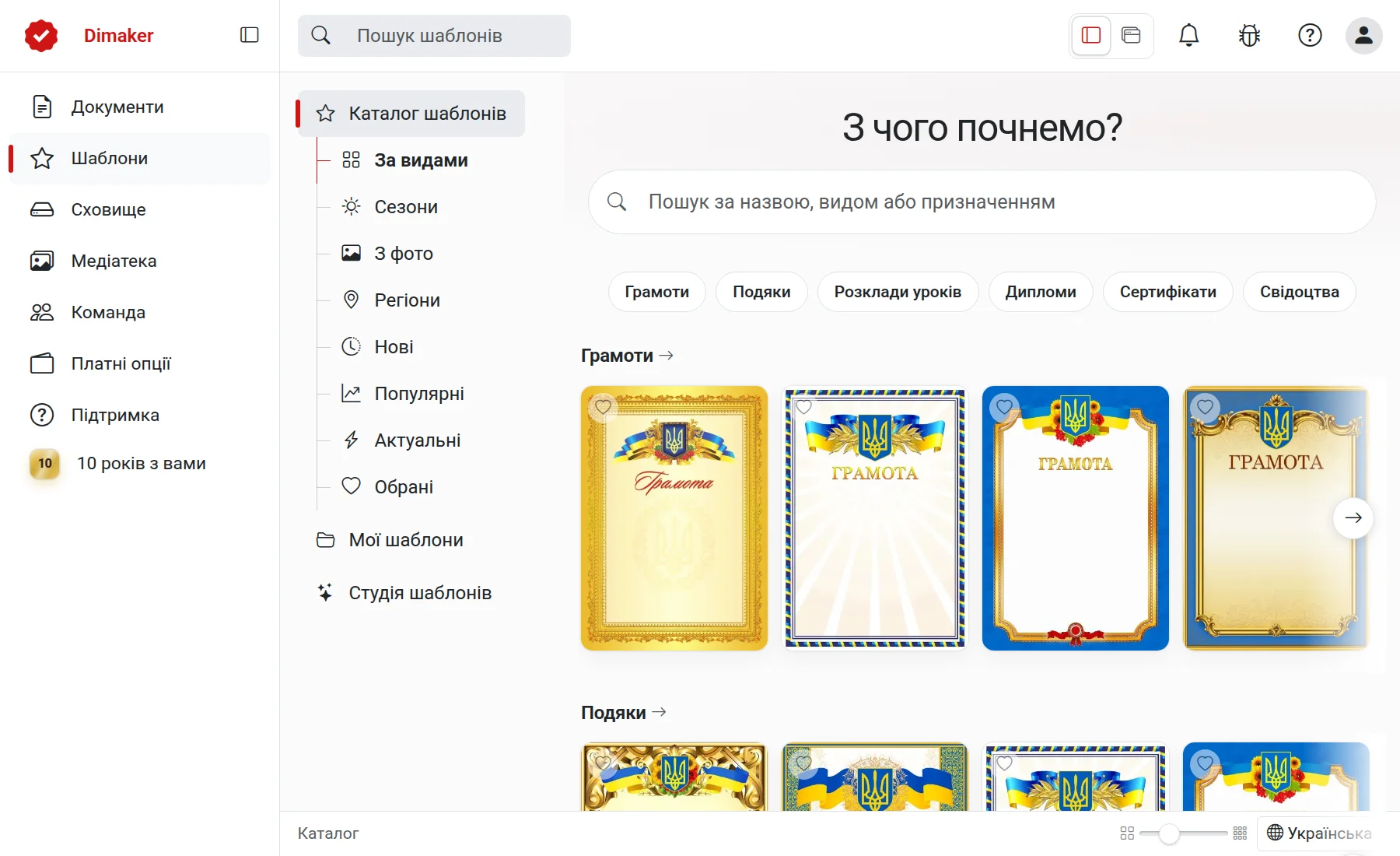
Task: Switch to window layout view toggle
Action: tap(1131, 35)
